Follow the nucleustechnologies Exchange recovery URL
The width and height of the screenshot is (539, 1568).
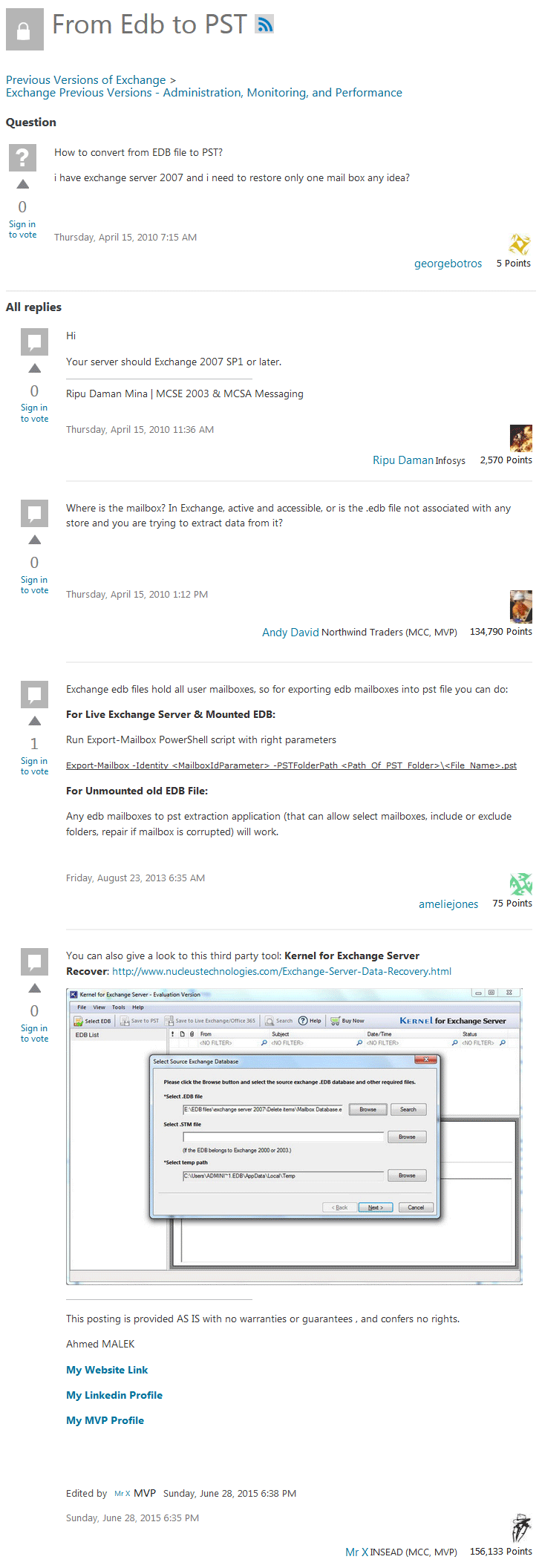point(281,971)
